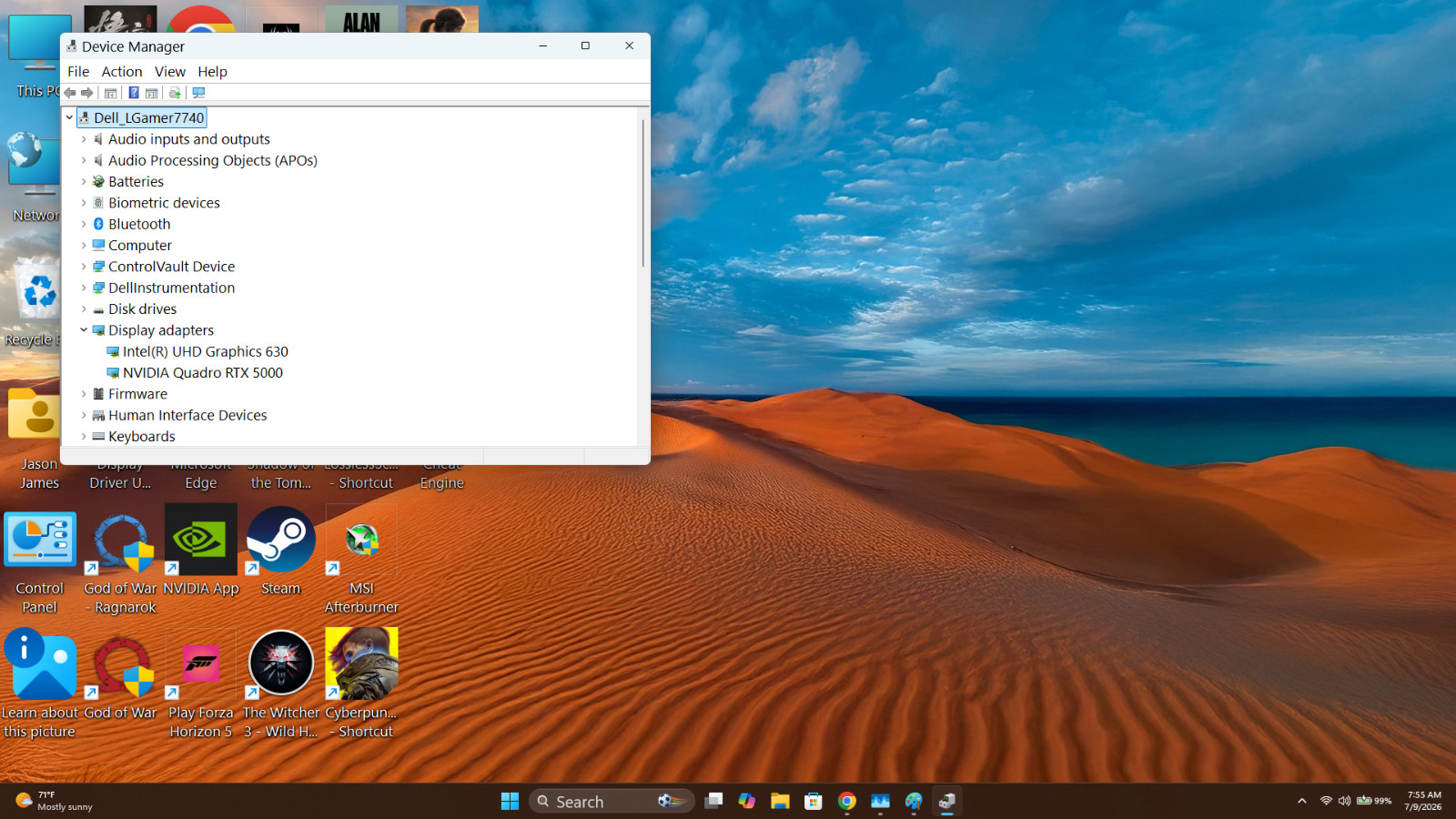
Task: Select the Dell_LGamer7740 computer name
Action: [x=148, y=117]
